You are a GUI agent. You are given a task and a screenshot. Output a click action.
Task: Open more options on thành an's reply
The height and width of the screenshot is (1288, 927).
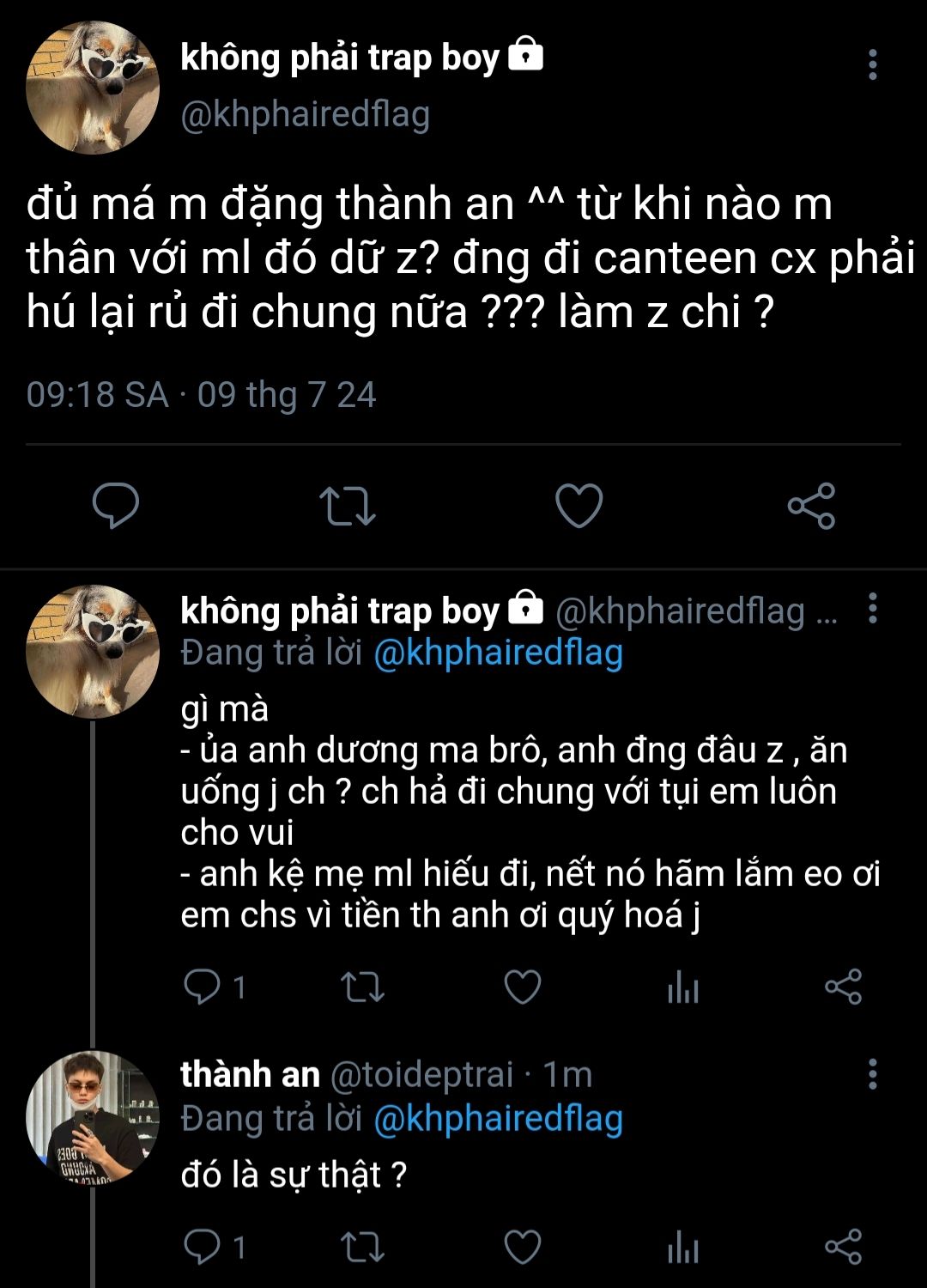[873, 1073]
